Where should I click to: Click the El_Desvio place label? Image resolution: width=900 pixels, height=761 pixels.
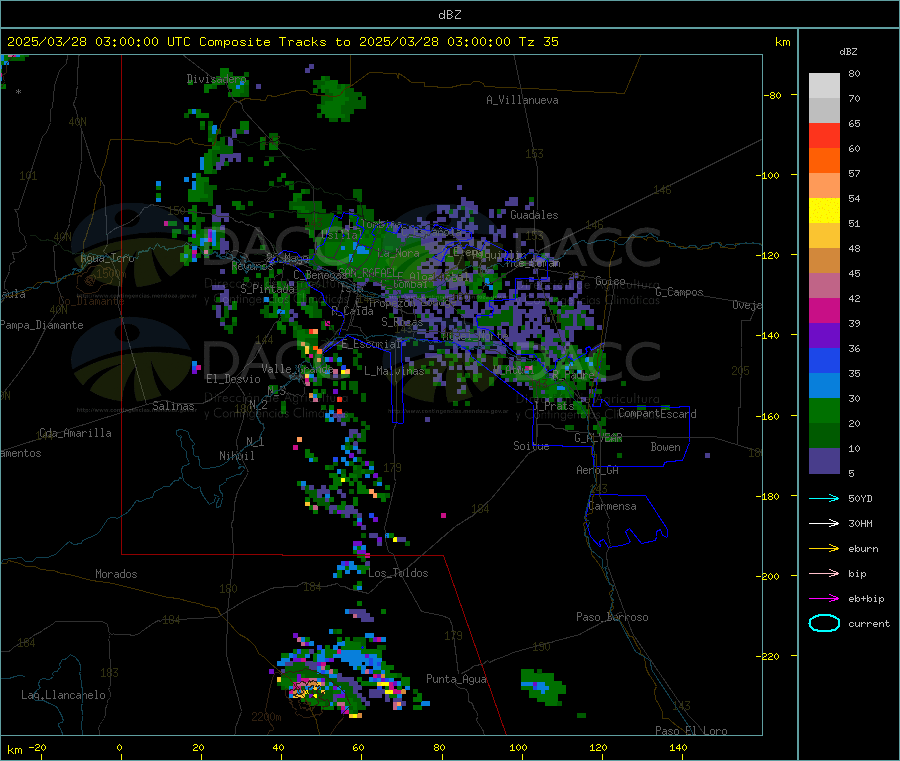click(233, 379)
